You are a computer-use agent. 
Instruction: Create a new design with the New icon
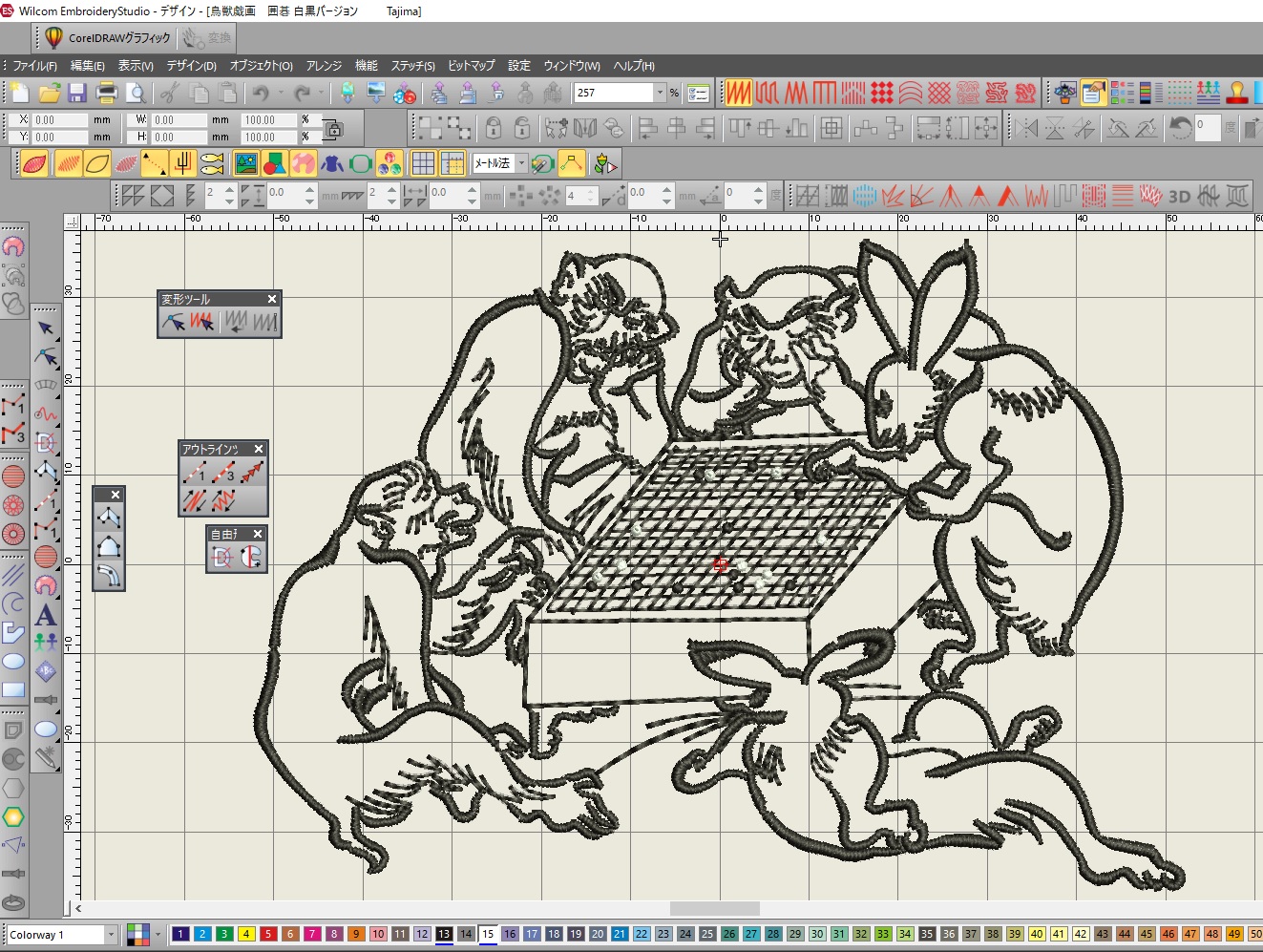click(x=21, y=93)
